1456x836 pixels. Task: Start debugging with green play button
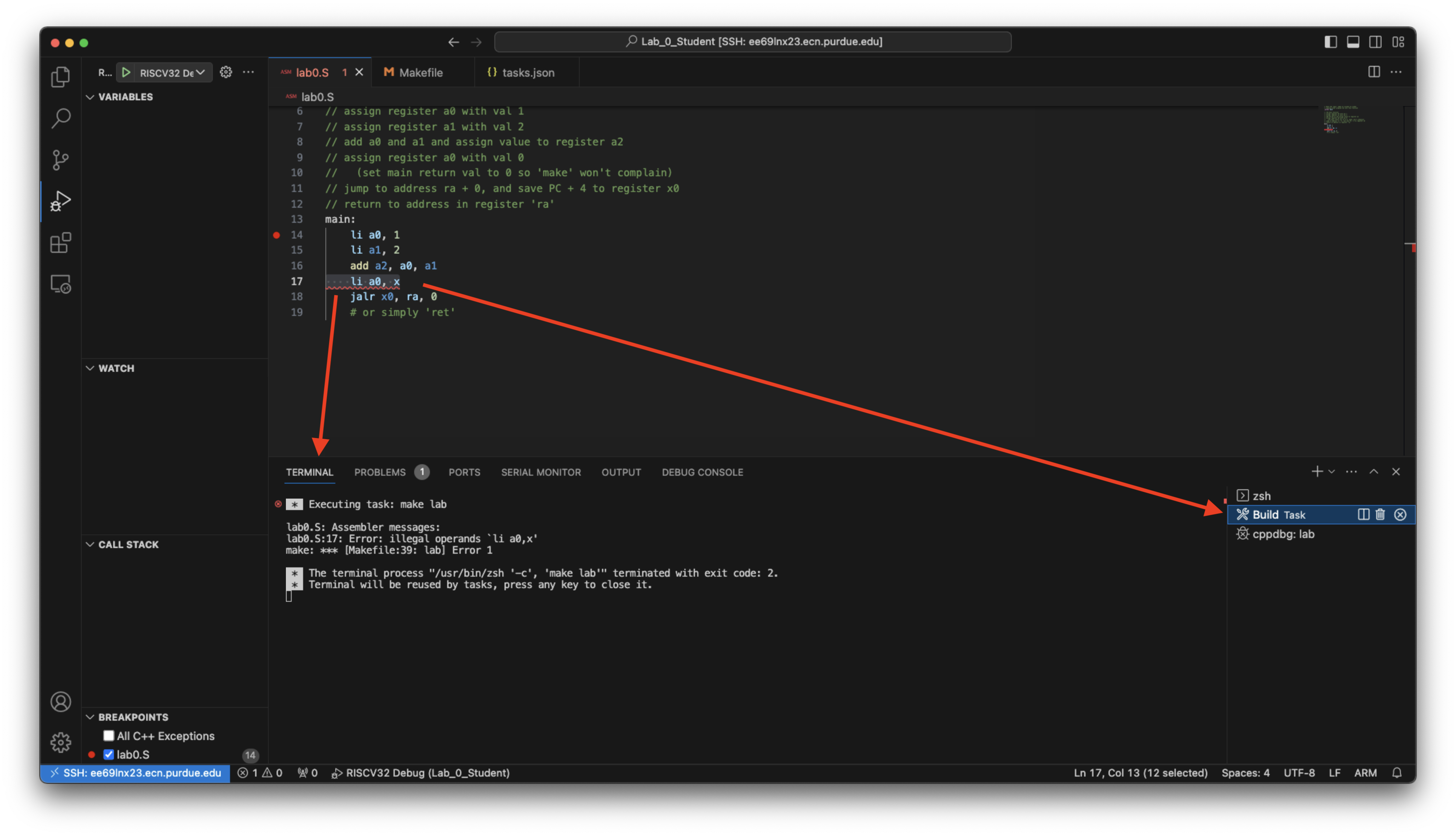[x=126, y=72]
